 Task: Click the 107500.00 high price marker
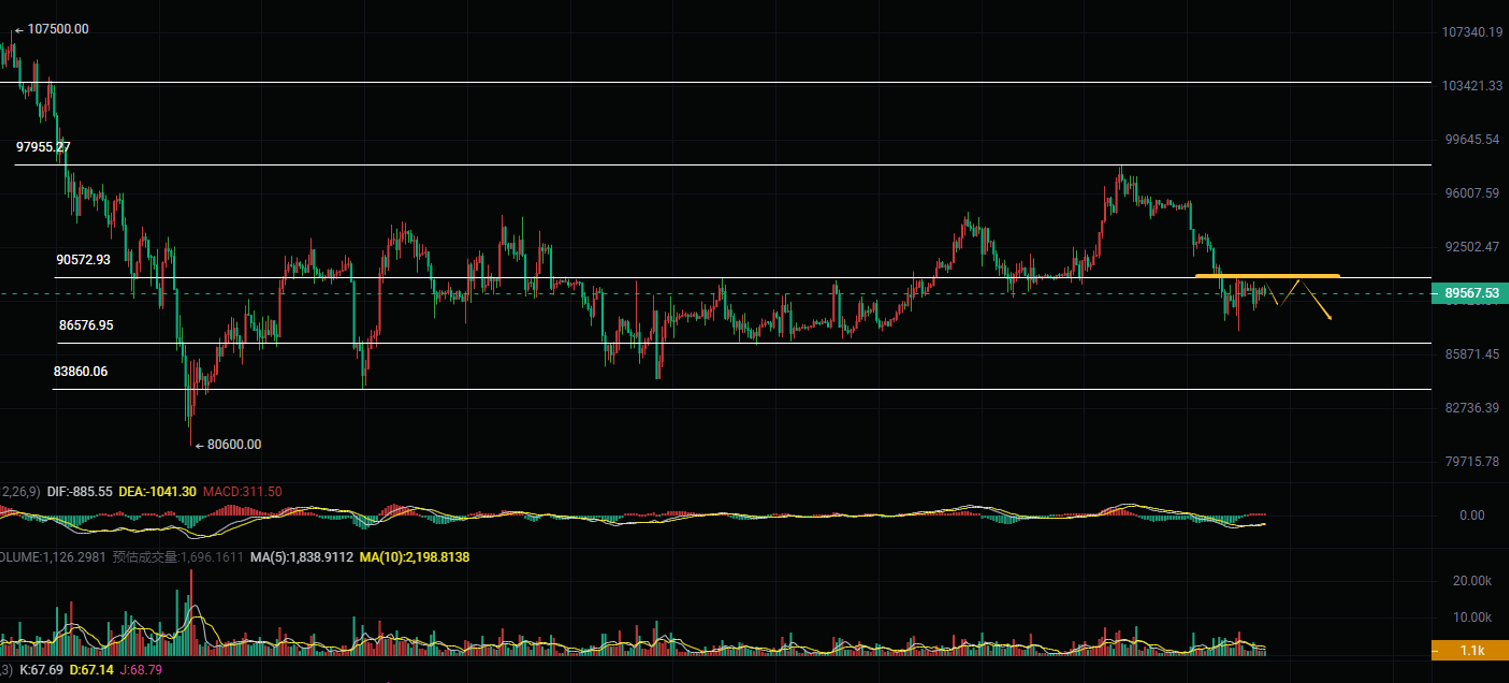(x=57, y=29)
